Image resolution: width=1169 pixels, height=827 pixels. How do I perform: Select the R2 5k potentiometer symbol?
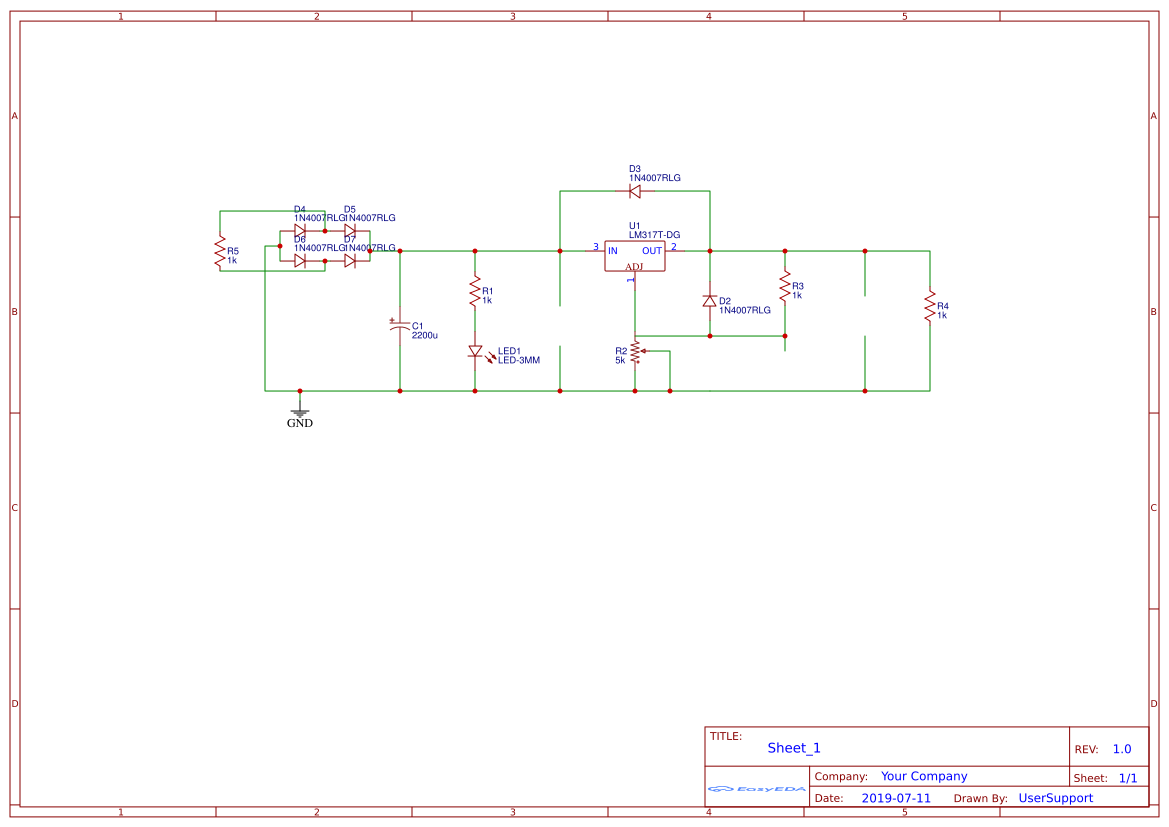coord(634,352)
